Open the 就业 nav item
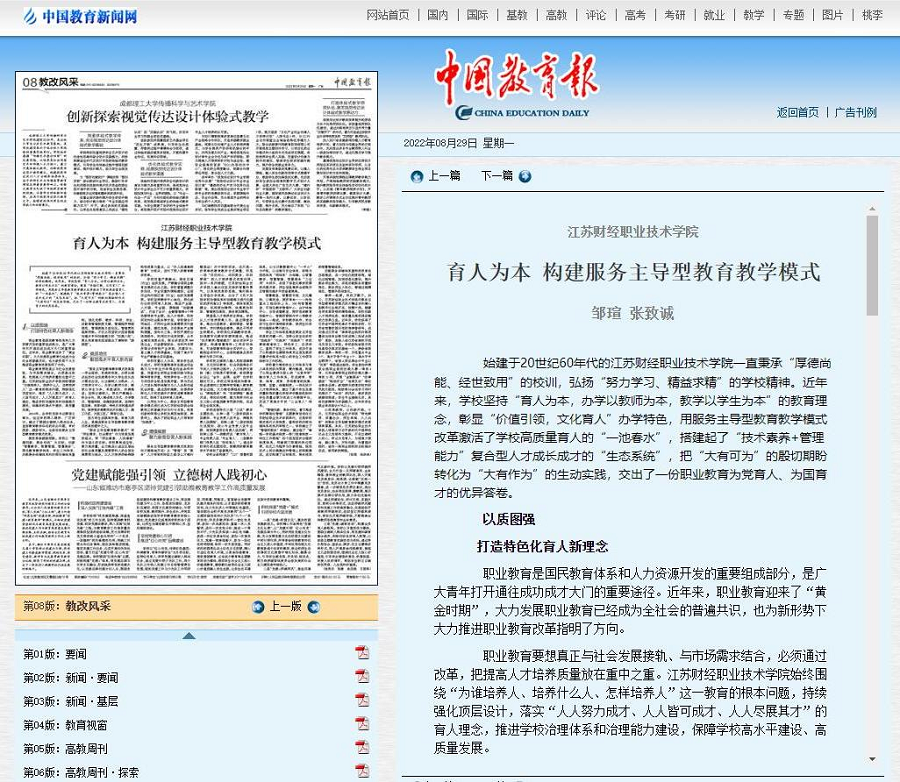 pyautogui.click(x=714, y=15)
